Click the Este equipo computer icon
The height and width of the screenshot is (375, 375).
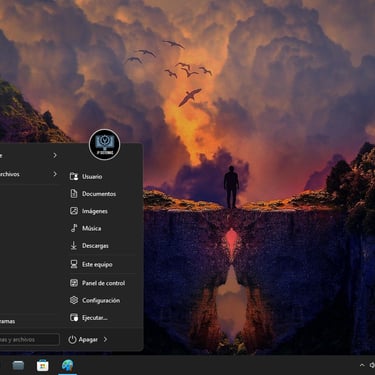click(x=74, y=264)
